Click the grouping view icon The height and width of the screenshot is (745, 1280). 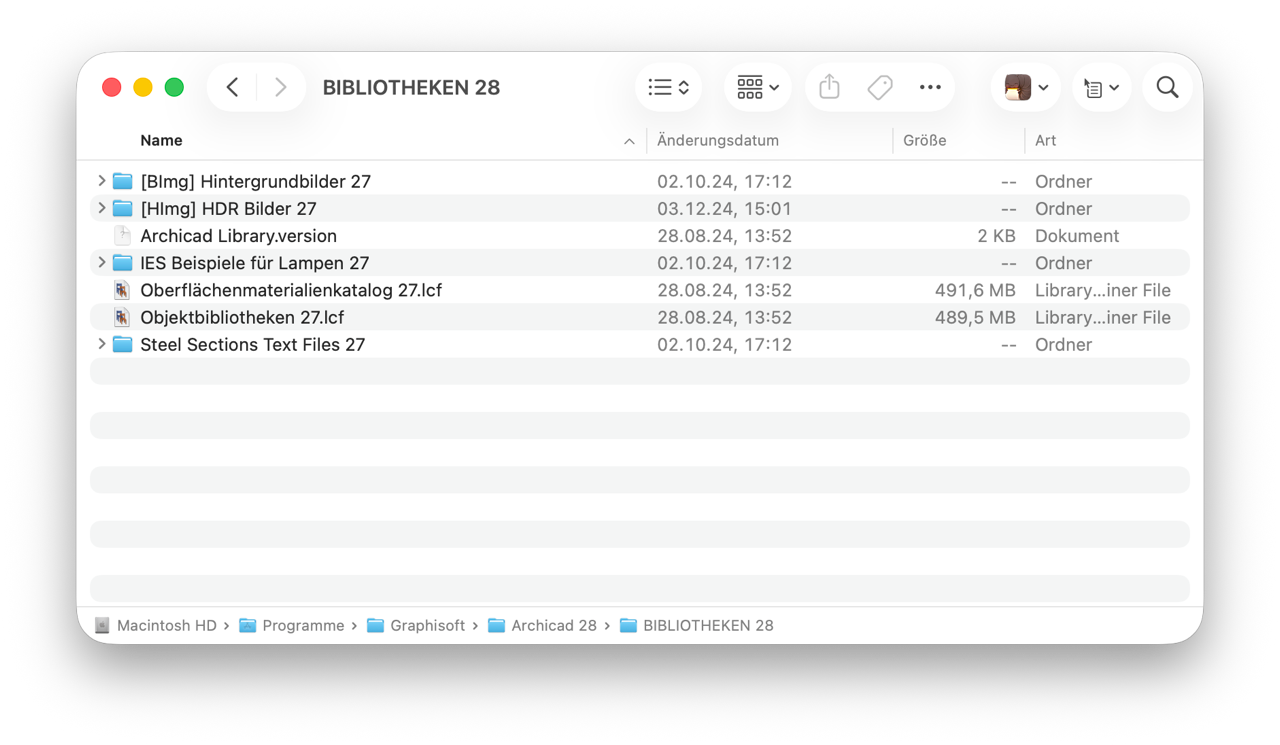[x=748, y=87]
